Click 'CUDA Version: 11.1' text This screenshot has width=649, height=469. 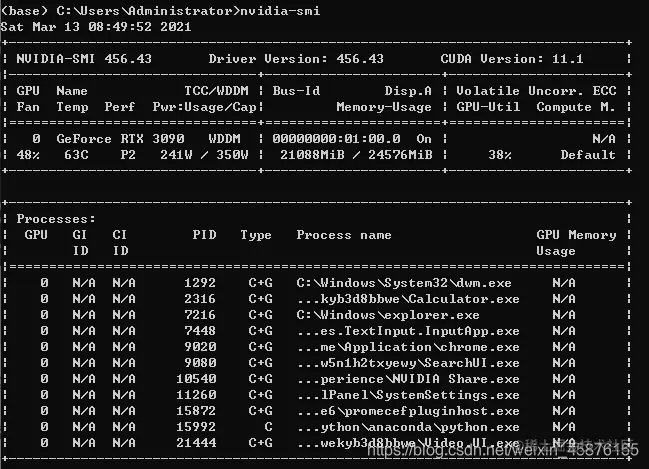click(512, 59)
